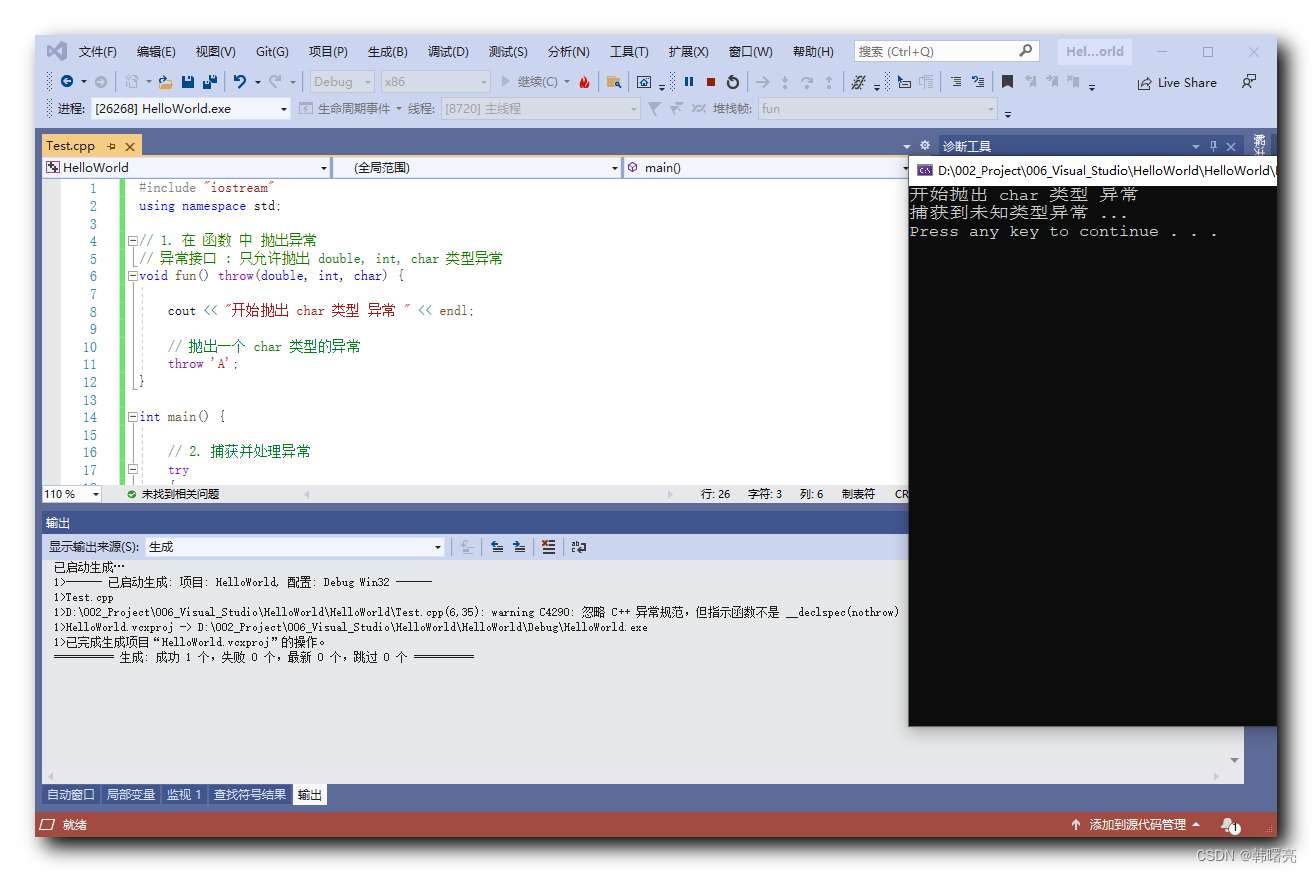Image resolution: width=1312 pixels, height=872 pixels.
Task: Click the Hot Reload flame icon
Action: tap(584, 82)
